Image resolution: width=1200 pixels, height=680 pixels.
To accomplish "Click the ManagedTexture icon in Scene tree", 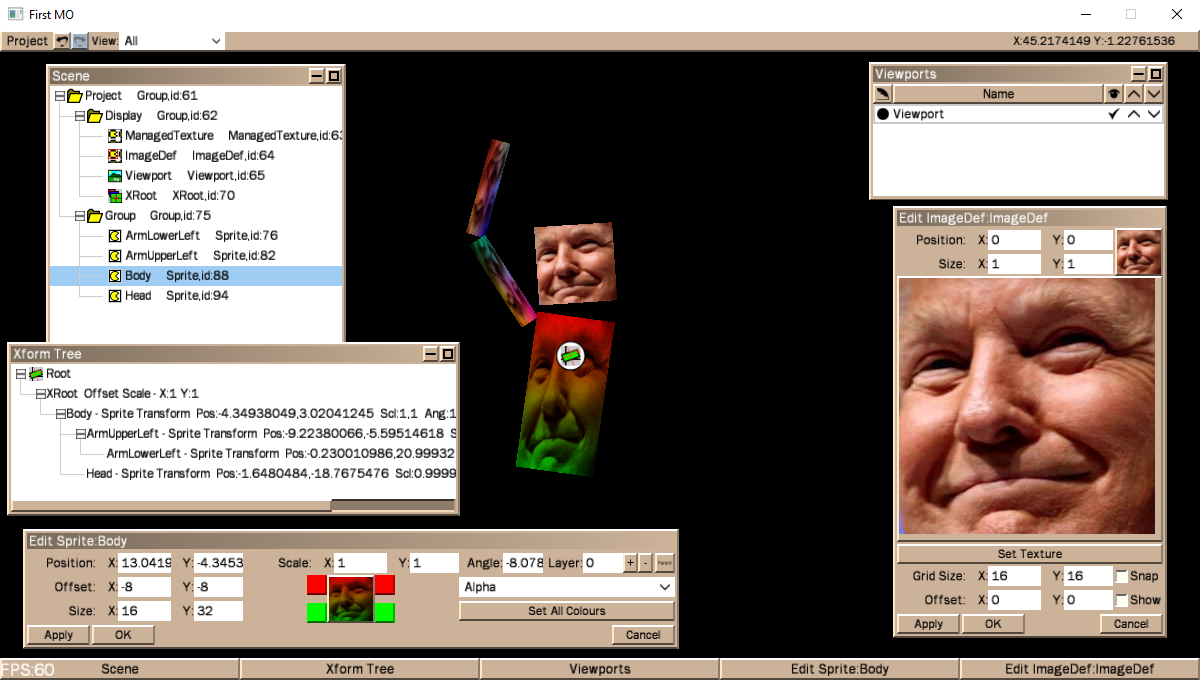I will (115, 136).
